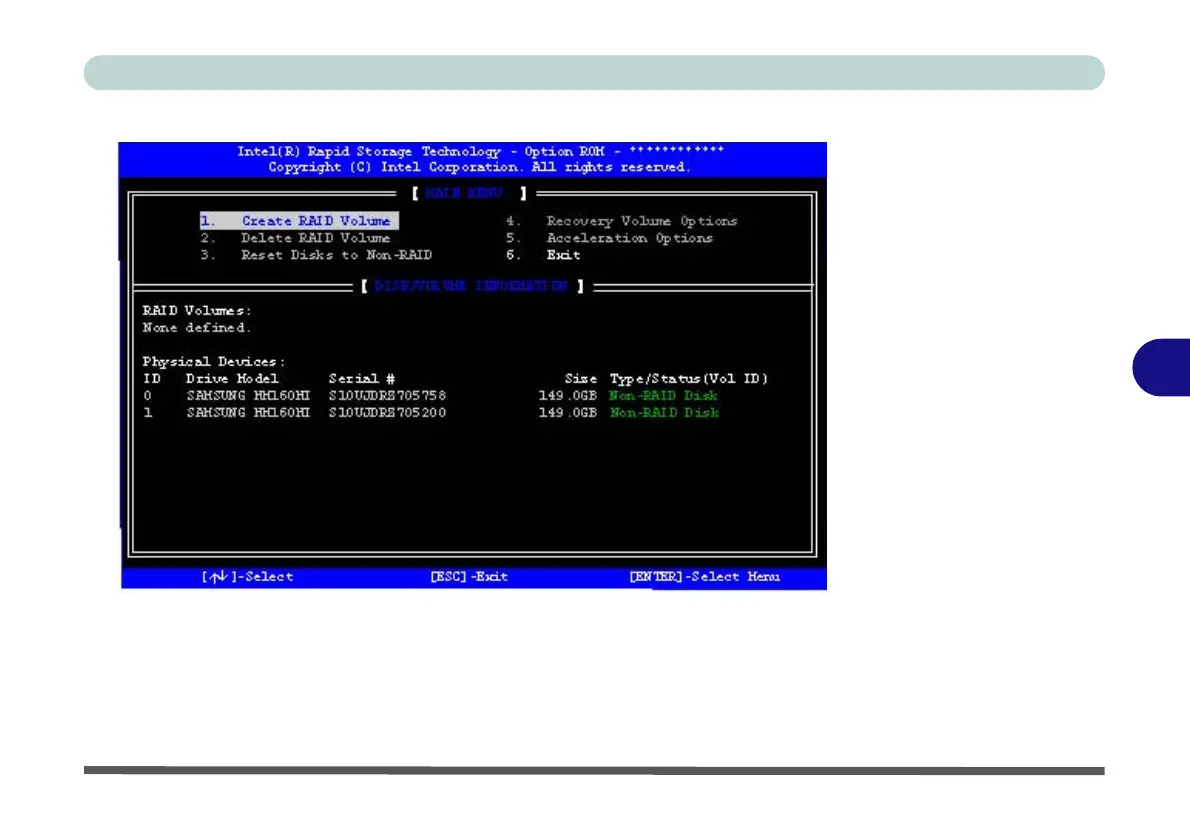Select Exit in the main menu
Viewport: 1190px width, 838px height.
coord(543,255)
